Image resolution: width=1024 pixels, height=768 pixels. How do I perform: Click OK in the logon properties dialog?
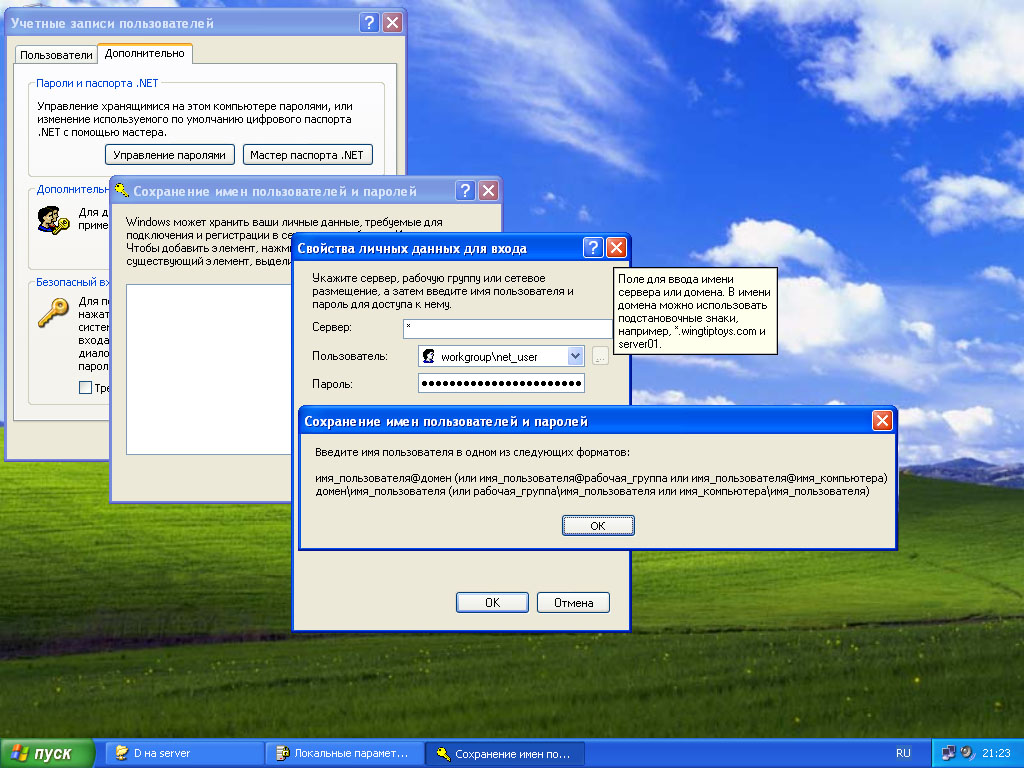tap(492, 602)
